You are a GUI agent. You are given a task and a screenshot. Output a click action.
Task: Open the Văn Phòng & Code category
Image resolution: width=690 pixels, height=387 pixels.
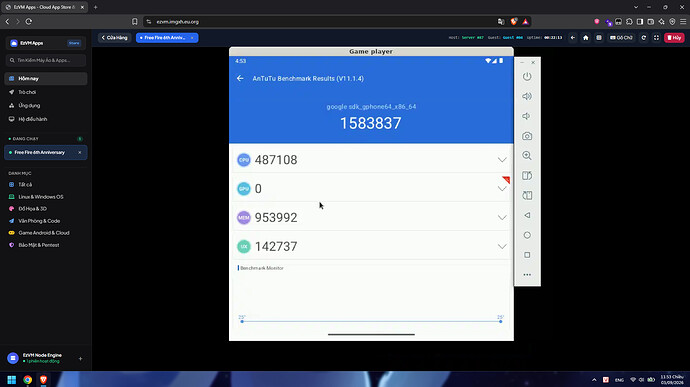(x=46, y=221)
